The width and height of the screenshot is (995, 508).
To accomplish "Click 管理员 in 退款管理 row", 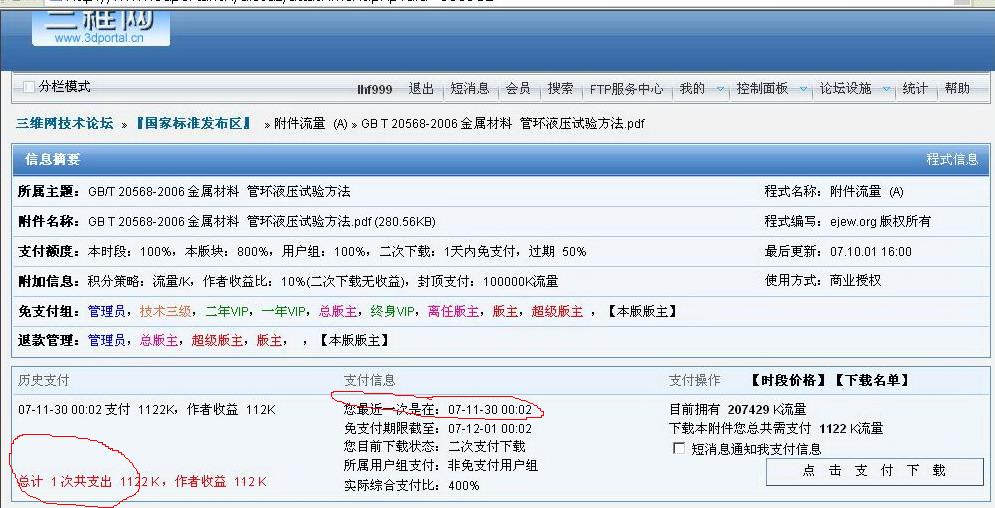I will click(x=107, y=341).
